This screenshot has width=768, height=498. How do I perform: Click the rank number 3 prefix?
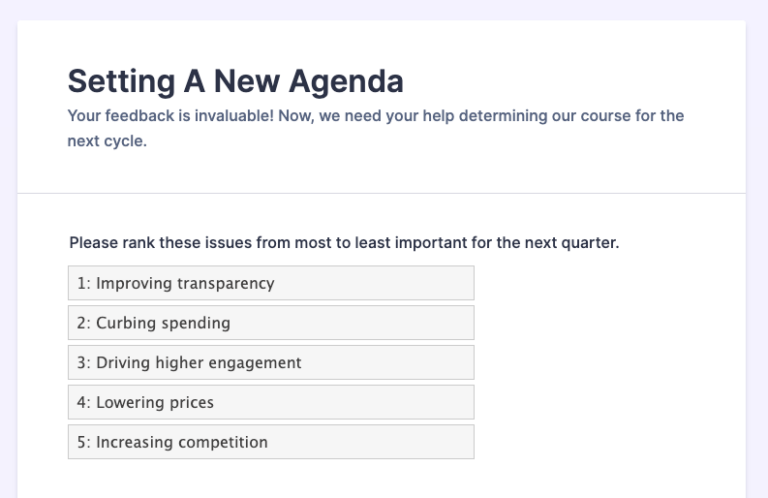[x=82, y=363]
